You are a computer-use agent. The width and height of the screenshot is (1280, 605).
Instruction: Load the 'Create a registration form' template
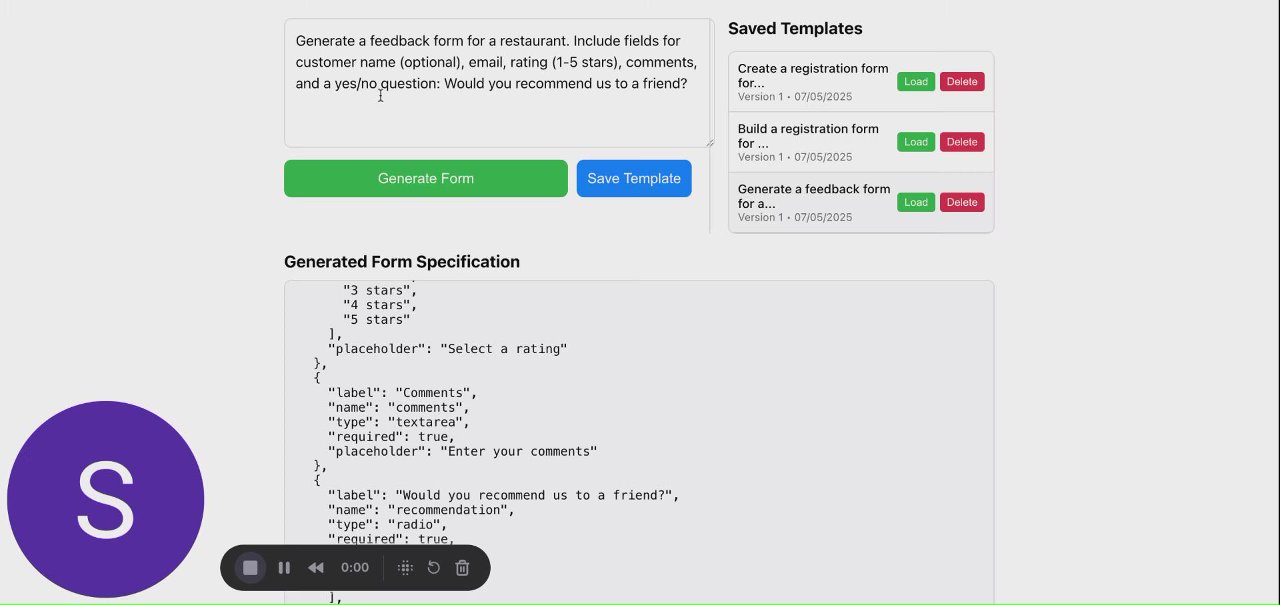pyautogui.click(x=916, y=82)
